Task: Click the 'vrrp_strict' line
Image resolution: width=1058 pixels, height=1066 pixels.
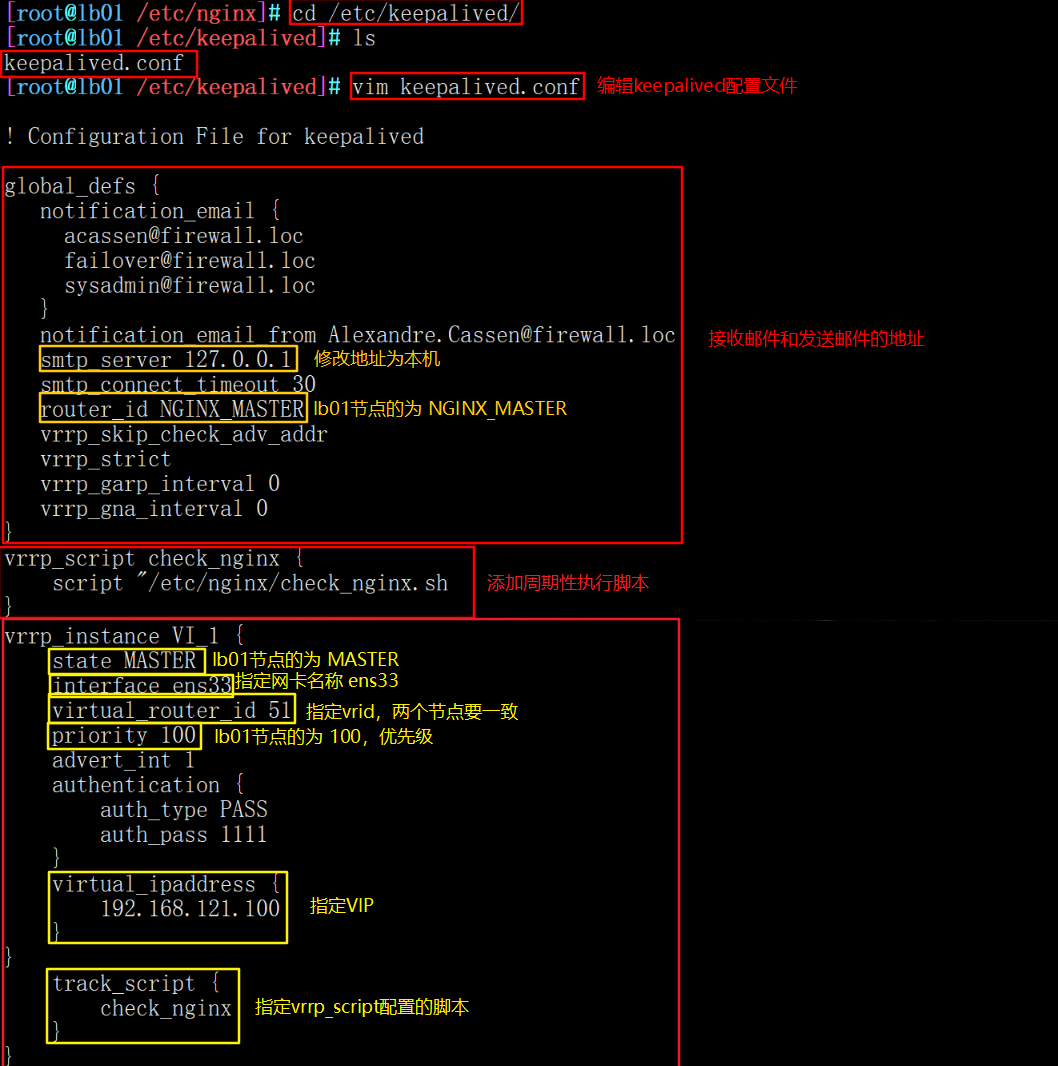Action: click(x=105, y=459)
